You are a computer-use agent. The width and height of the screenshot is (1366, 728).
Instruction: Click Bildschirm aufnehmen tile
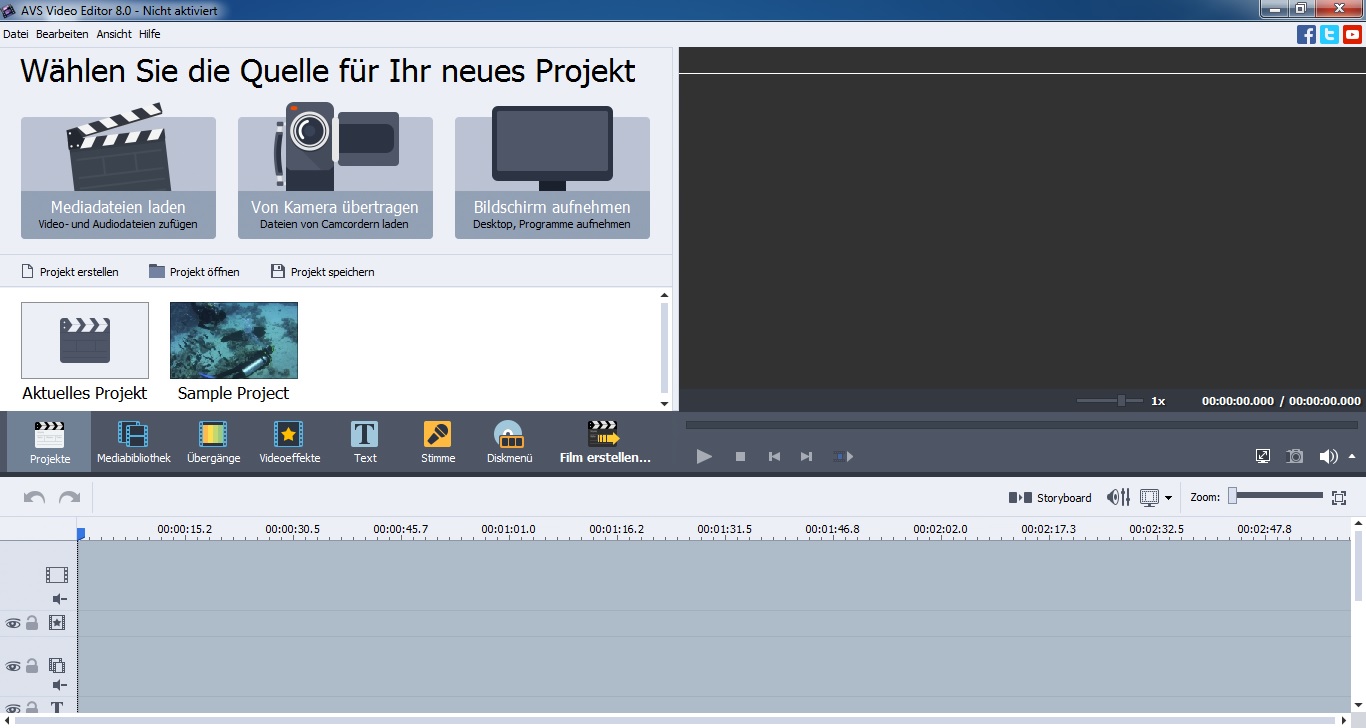552,177
